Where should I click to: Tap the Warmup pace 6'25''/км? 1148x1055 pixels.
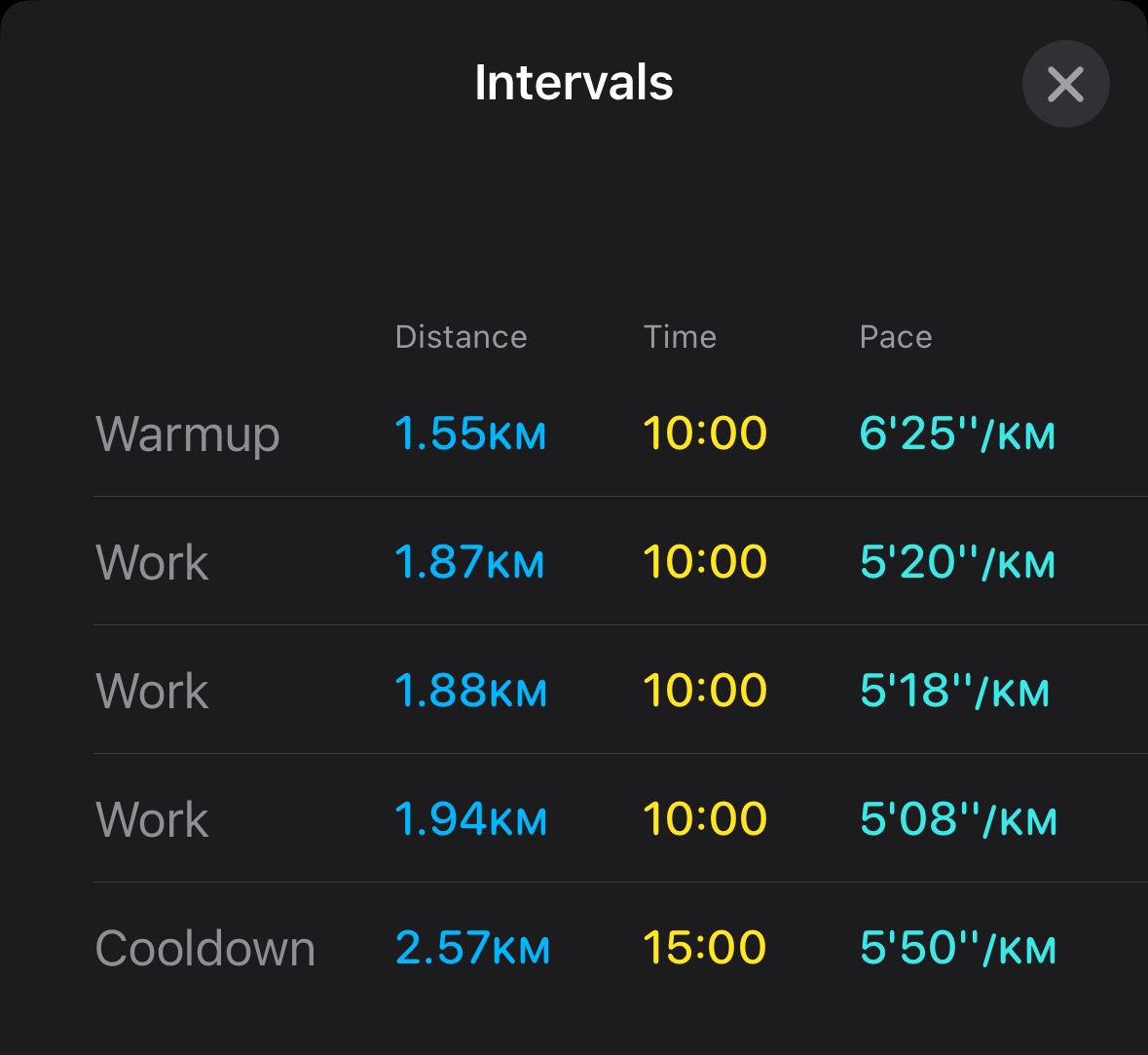coord(957,433)
